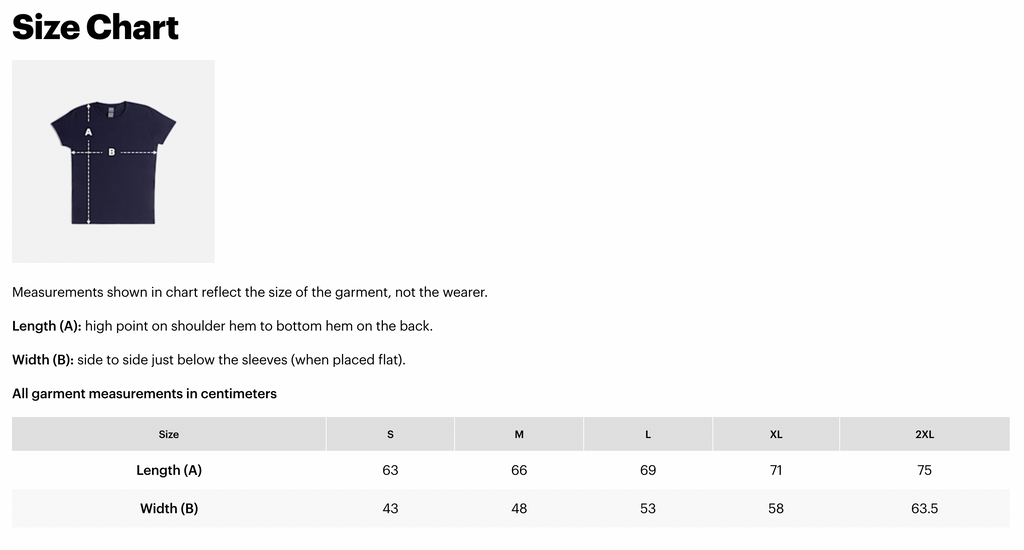The height and width of the screenshot is (550, 1024).
Task: Click the Length (A) row label in the table
Action: tap(169, 470)
